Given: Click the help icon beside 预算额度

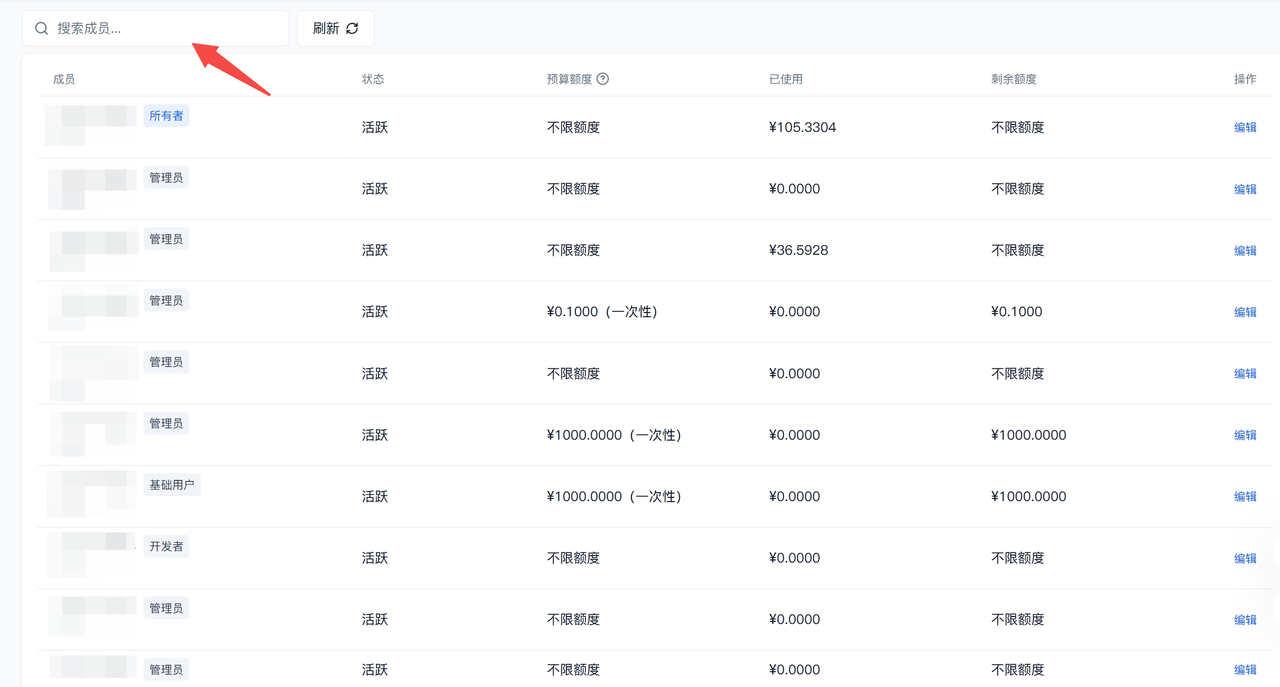Looking at the screenshot, I should click(x=603, y=79).
